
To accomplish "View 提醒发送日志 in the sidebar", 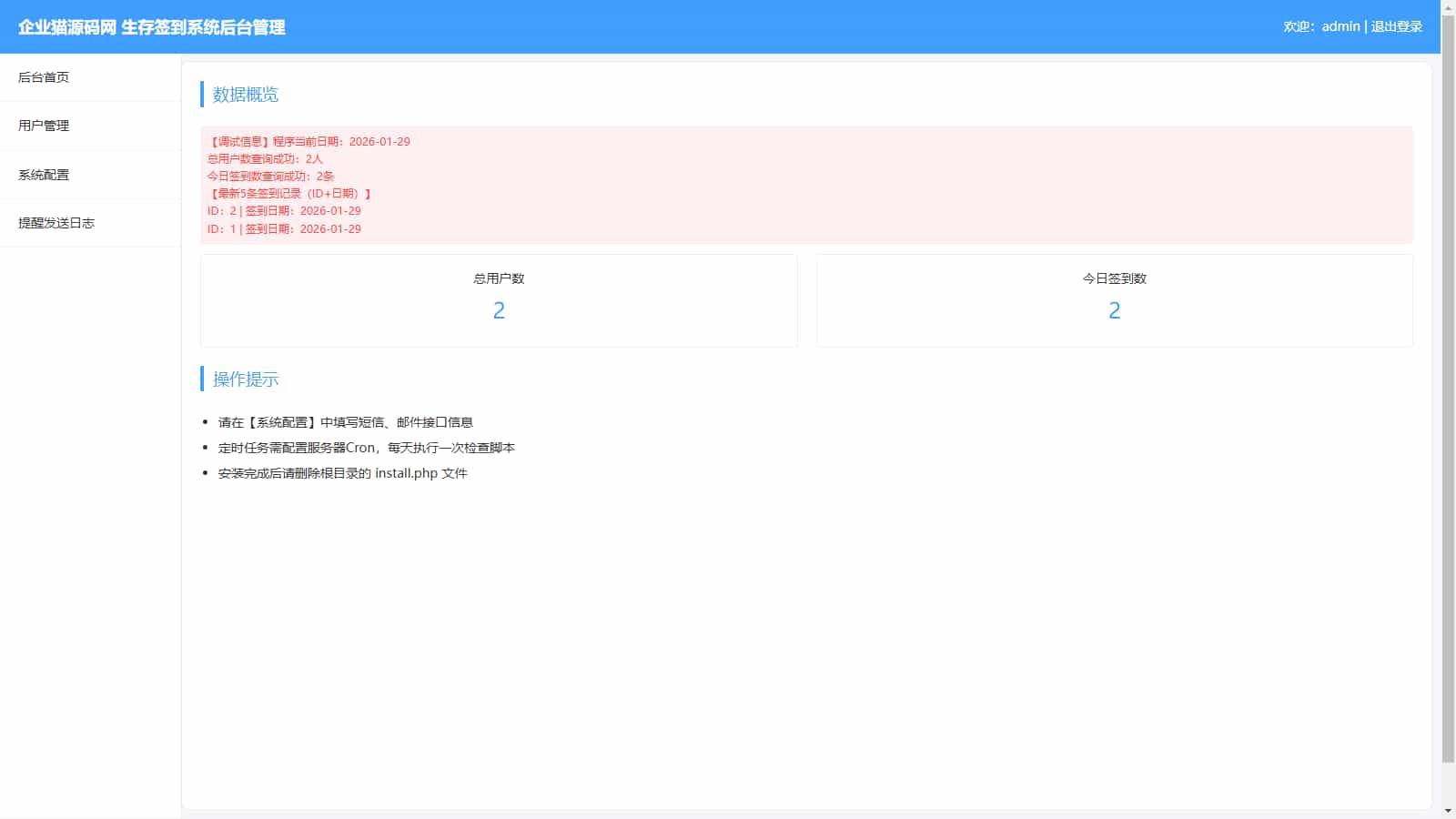I will pyautogui.click(x=56, y=223).
